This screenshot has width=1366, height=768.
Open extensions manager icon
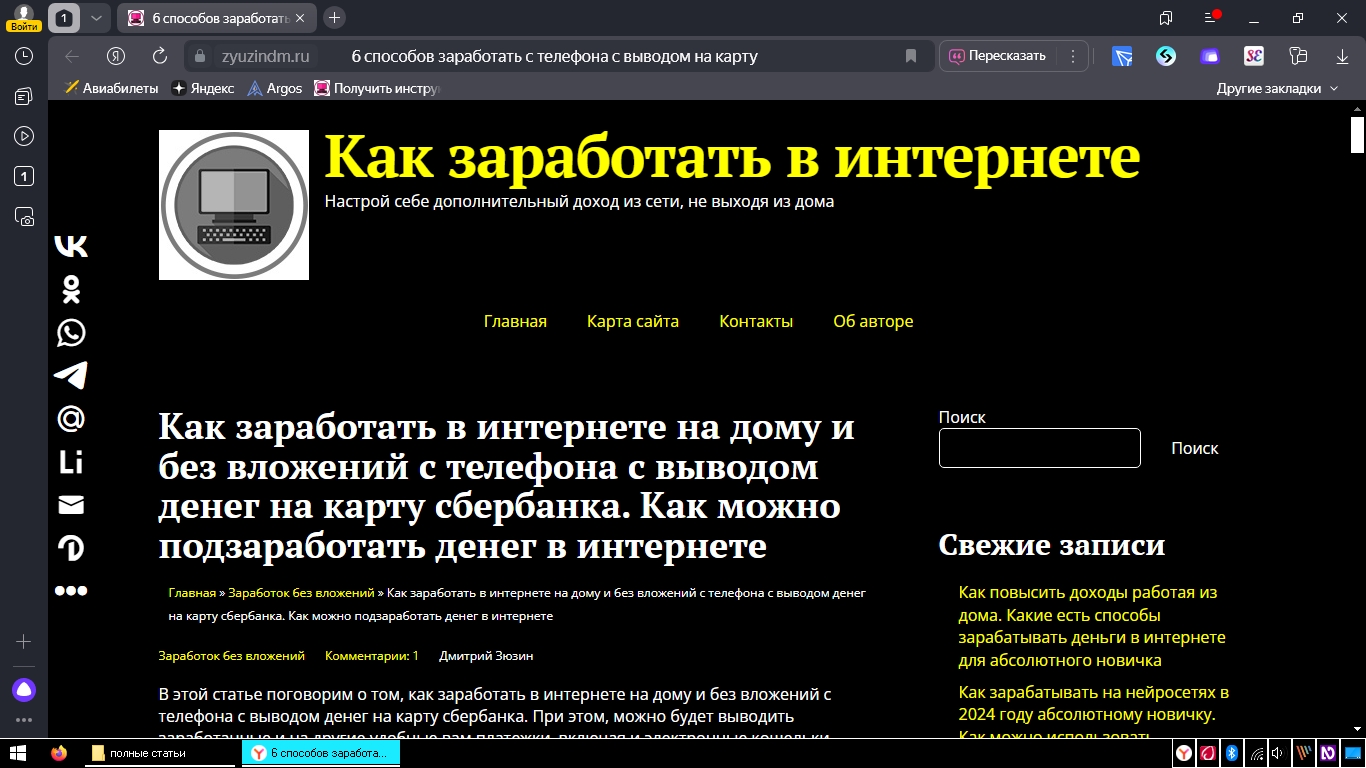point(1298,56)
